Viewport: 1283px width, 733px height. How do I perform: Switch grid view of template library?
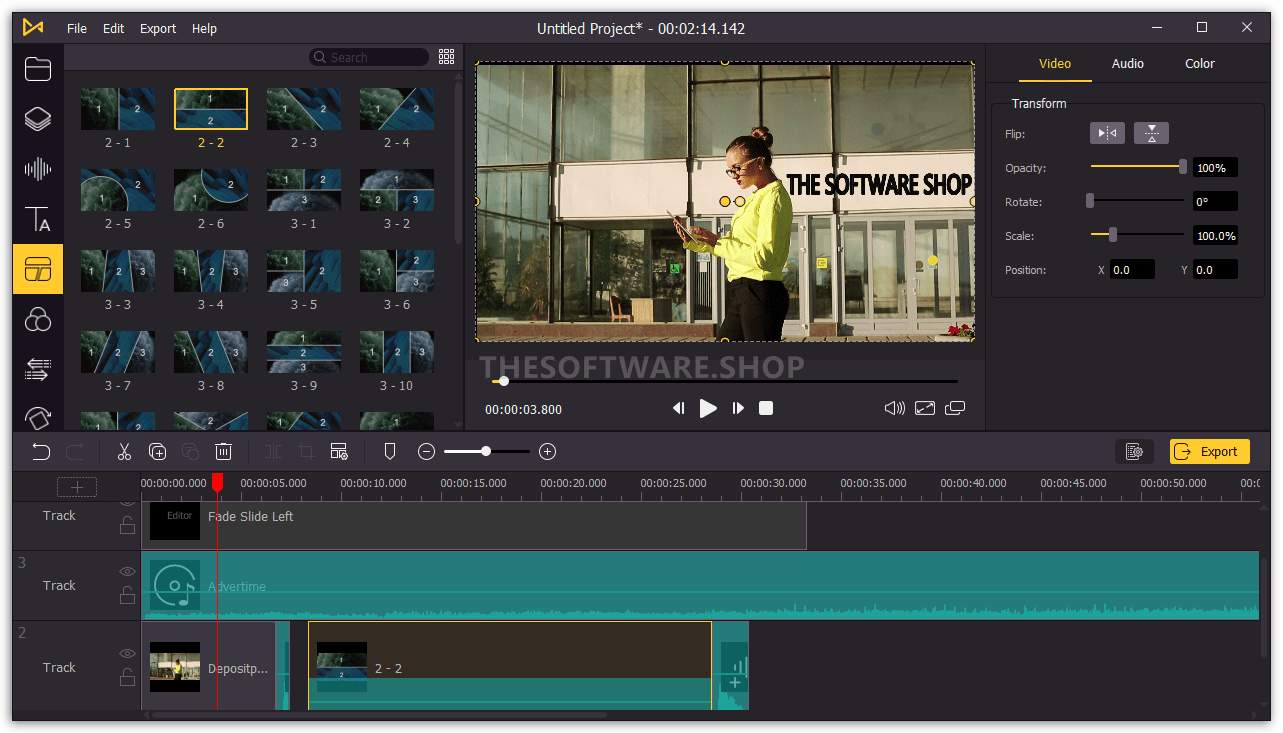[446, 57]
